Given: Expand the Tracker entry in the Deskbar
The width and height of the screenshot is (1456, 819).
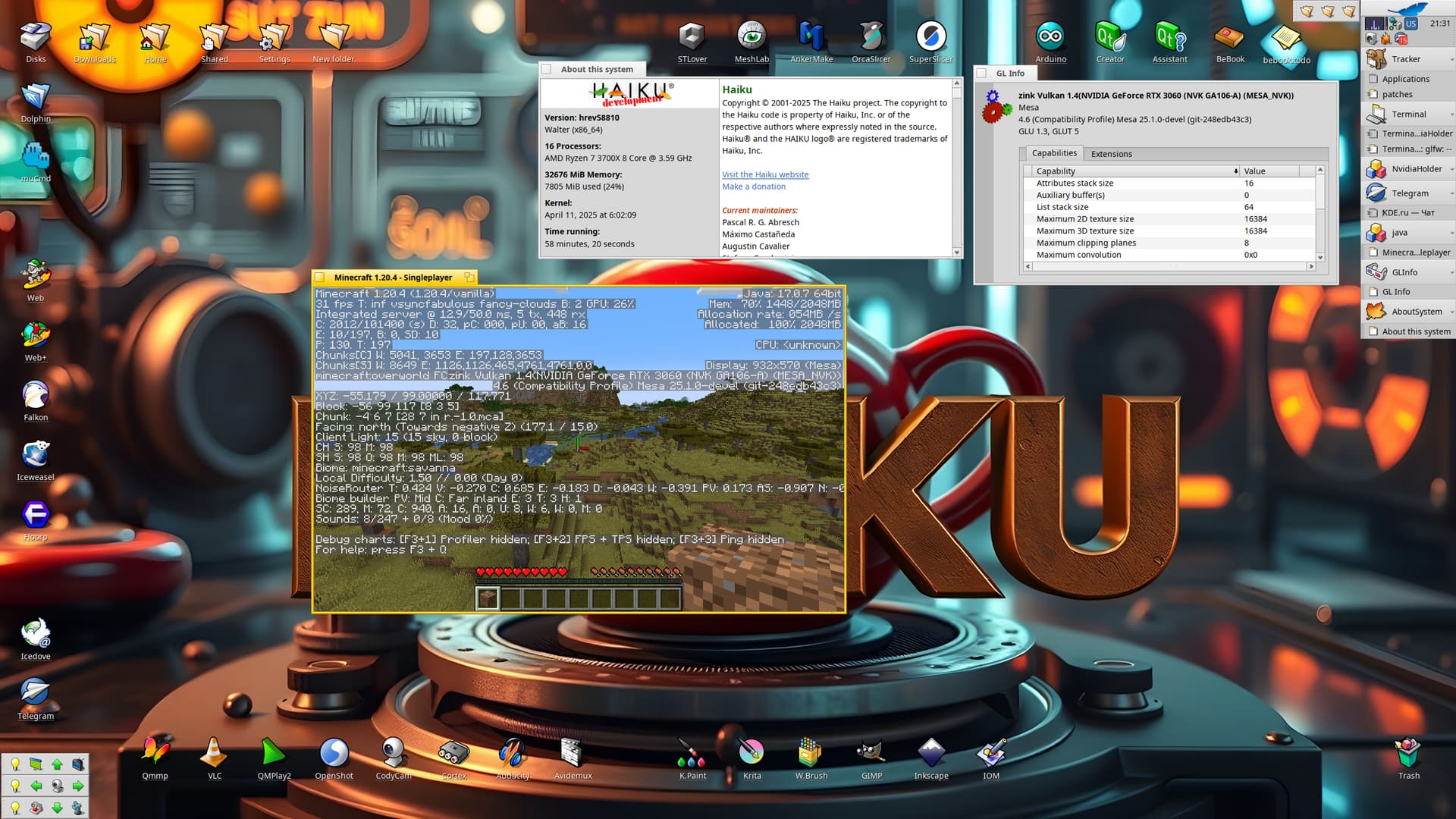Looking at the screenshot, I should [1451, 59].
